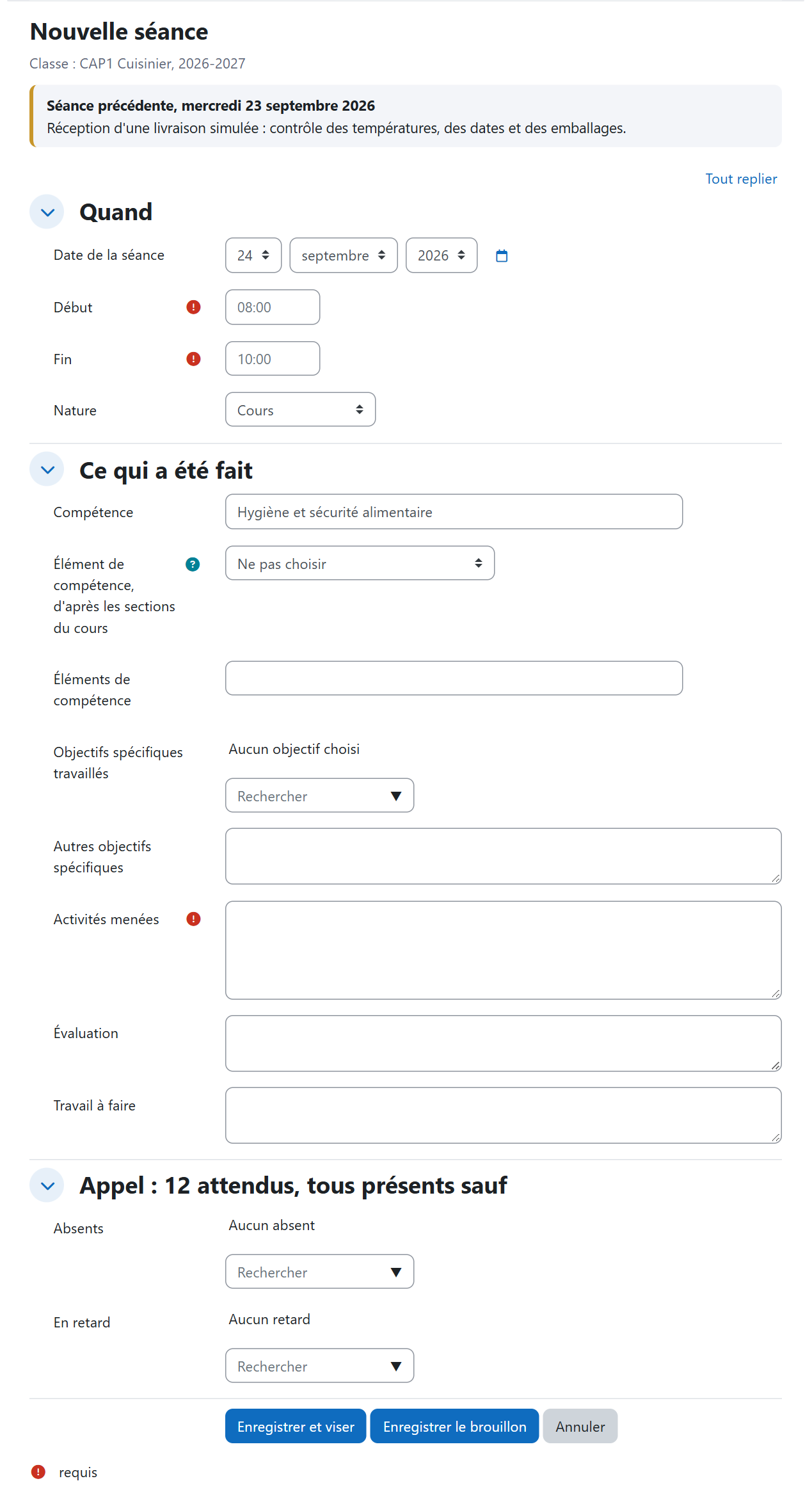The width and height of the screenshot is (812, 1497).
Task: Click the required icon next to Fin
Action: (x=193, y=359)
